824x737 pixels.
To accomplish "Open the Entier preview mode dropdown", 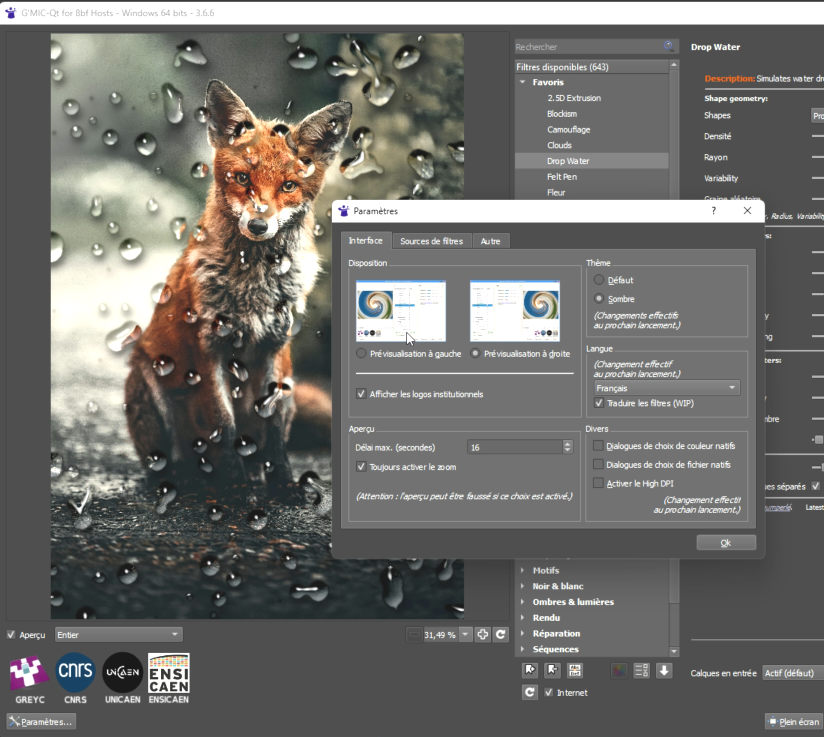I will pos(119,634).
